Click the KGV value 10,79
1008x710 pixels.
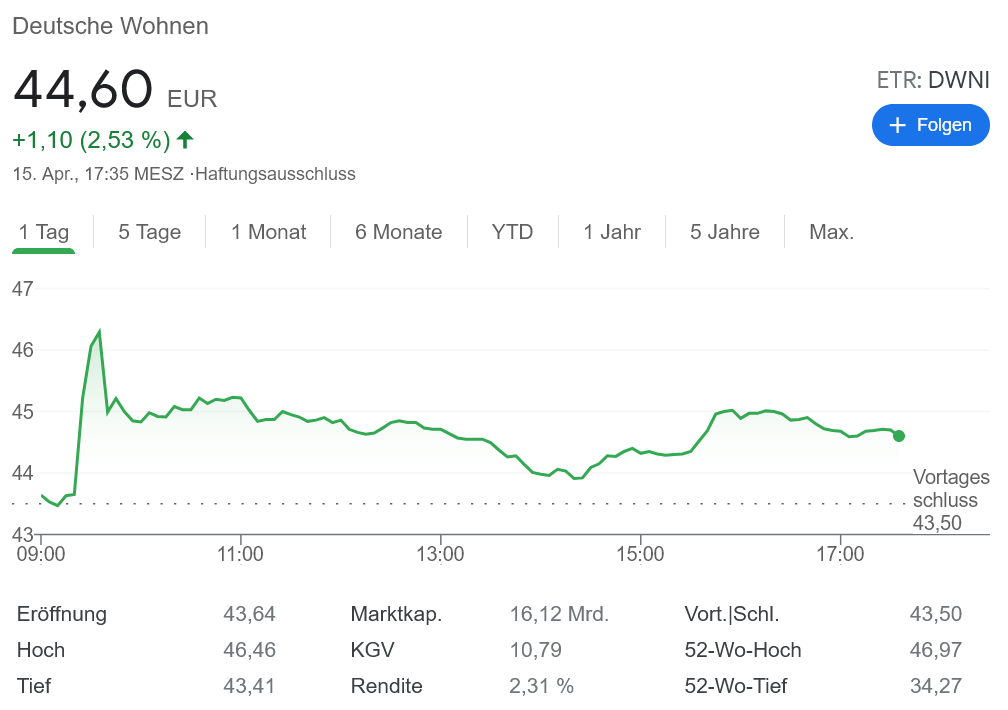538,650
